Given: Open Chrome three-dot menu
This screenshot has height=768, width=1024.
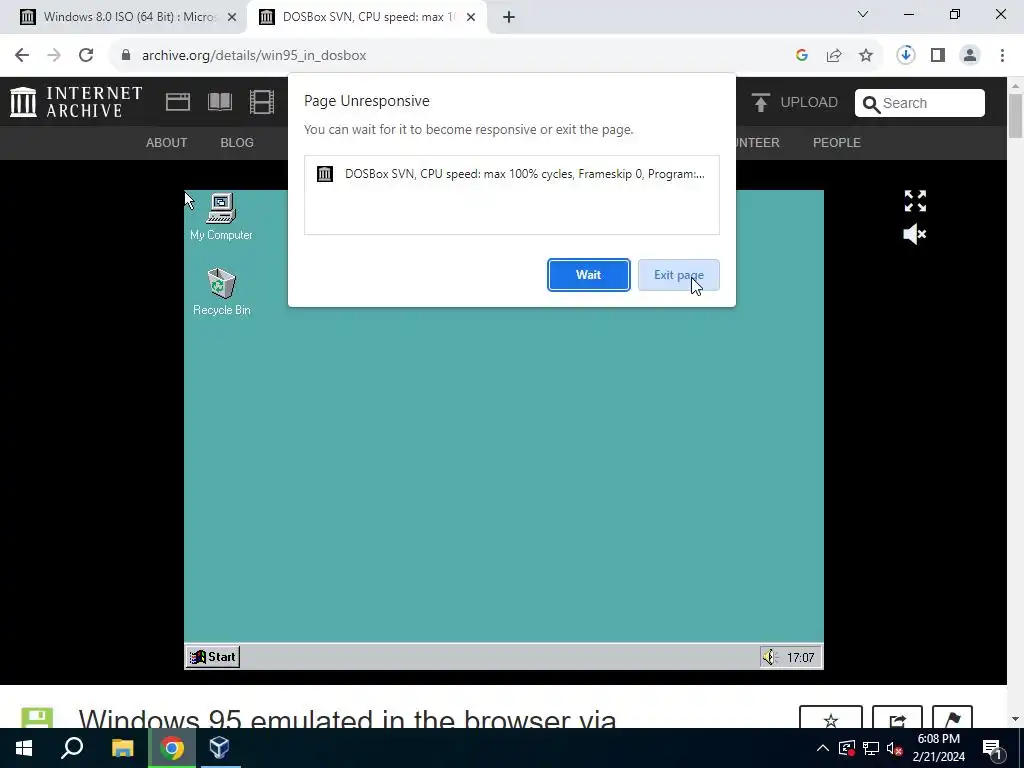Looking at the screenshot, I should click(1002, 56).
